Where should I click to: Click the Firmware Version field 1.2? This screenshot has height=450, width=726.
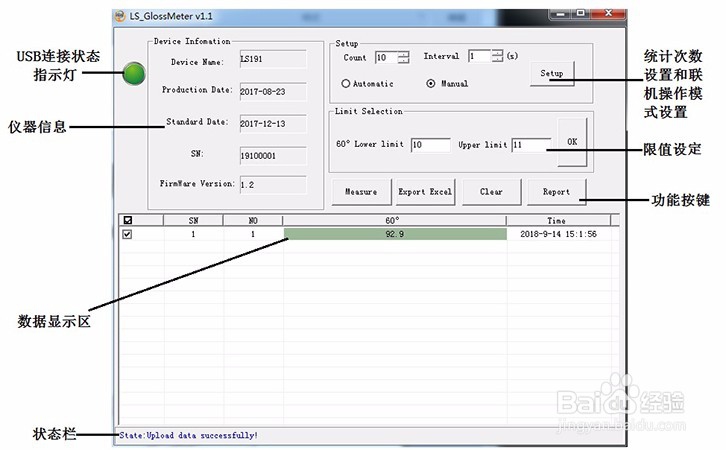pyautogui.click(x=273, y=185)
